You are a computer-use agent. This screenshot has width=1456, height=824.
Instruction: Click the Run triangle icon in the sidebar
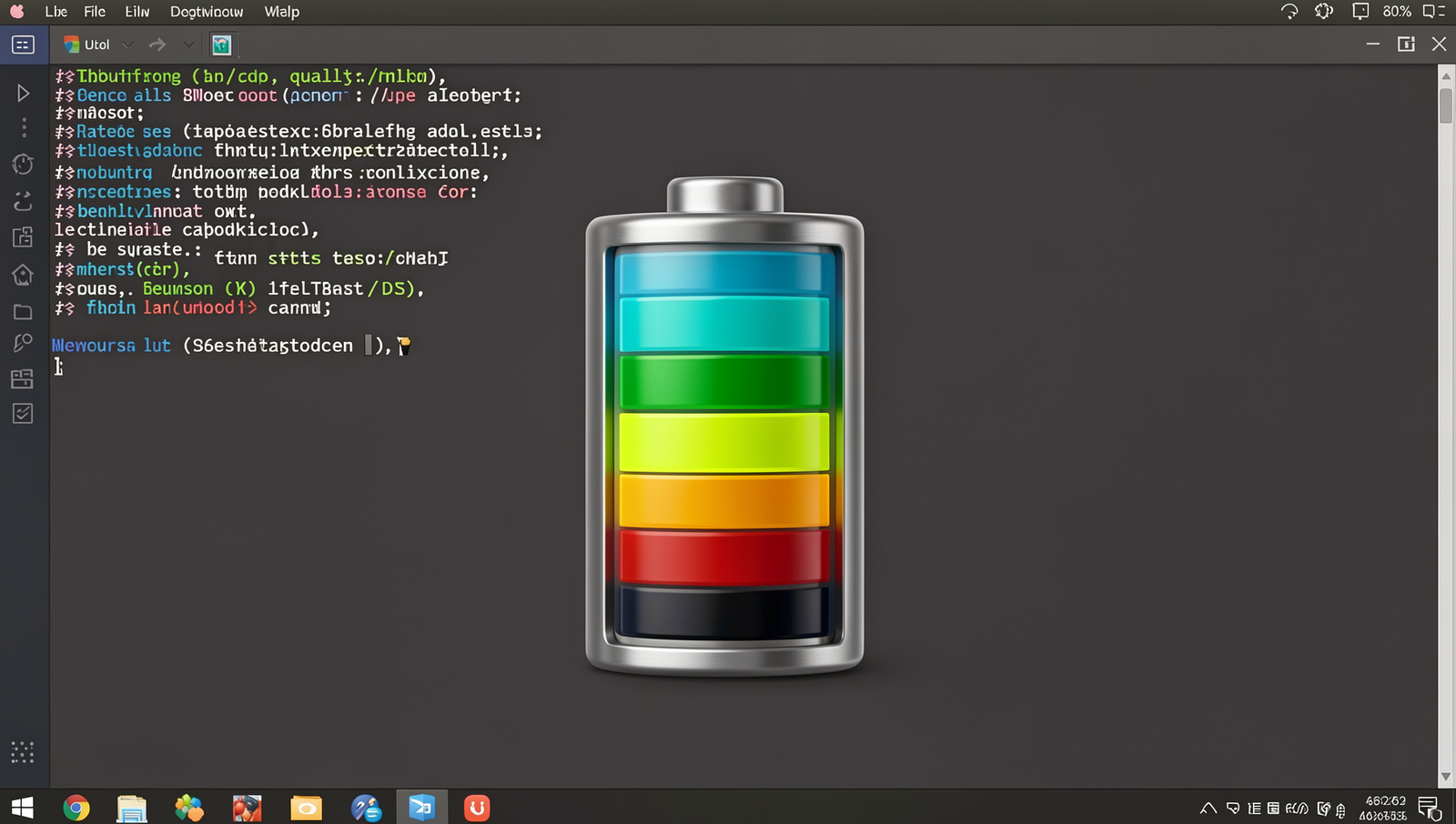point(23,93)
